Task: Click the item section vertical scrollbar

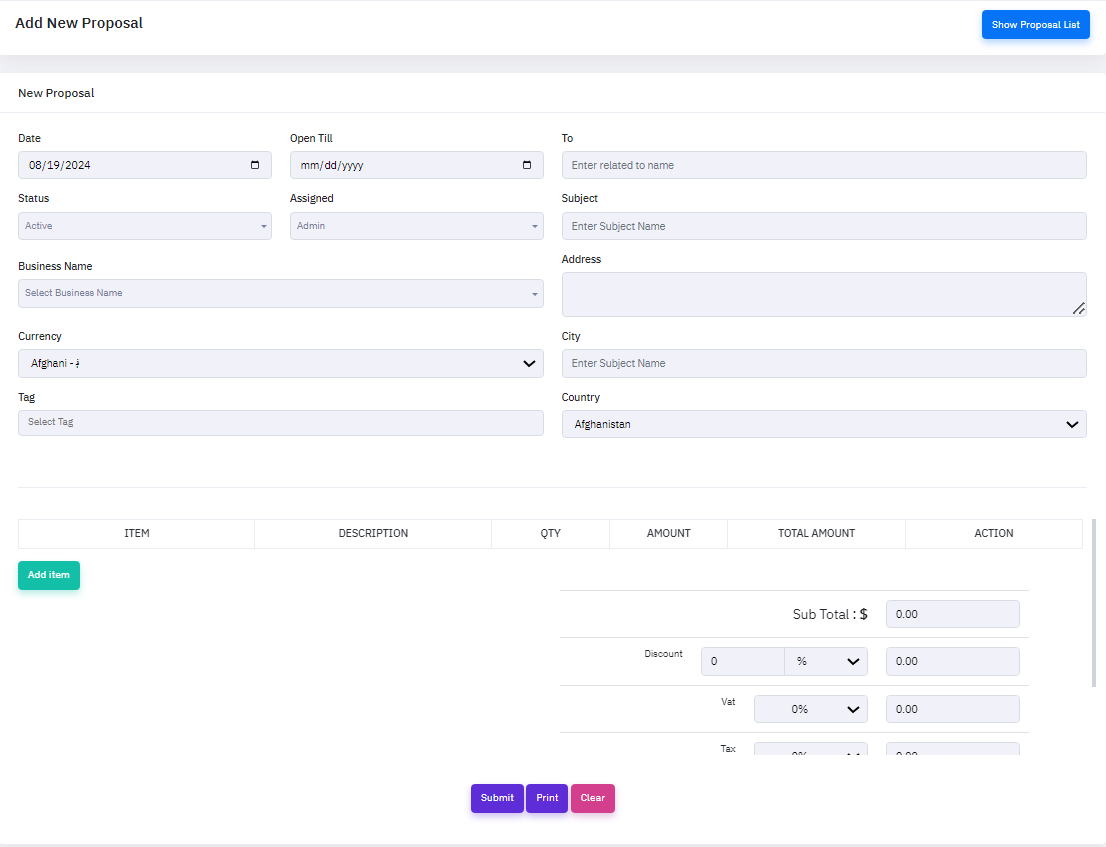Action: click(1093, 602)
